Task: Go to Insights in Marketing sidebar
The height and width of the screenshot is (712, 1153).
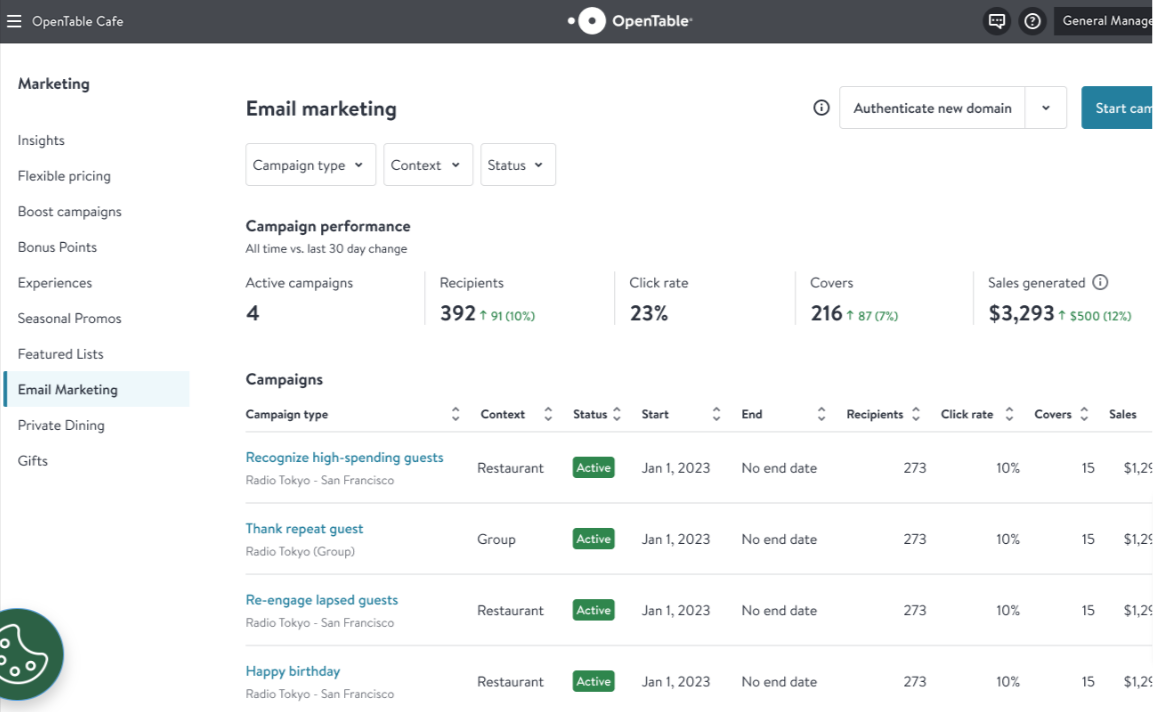Action: pyautogui.click(x=41, y=140)
